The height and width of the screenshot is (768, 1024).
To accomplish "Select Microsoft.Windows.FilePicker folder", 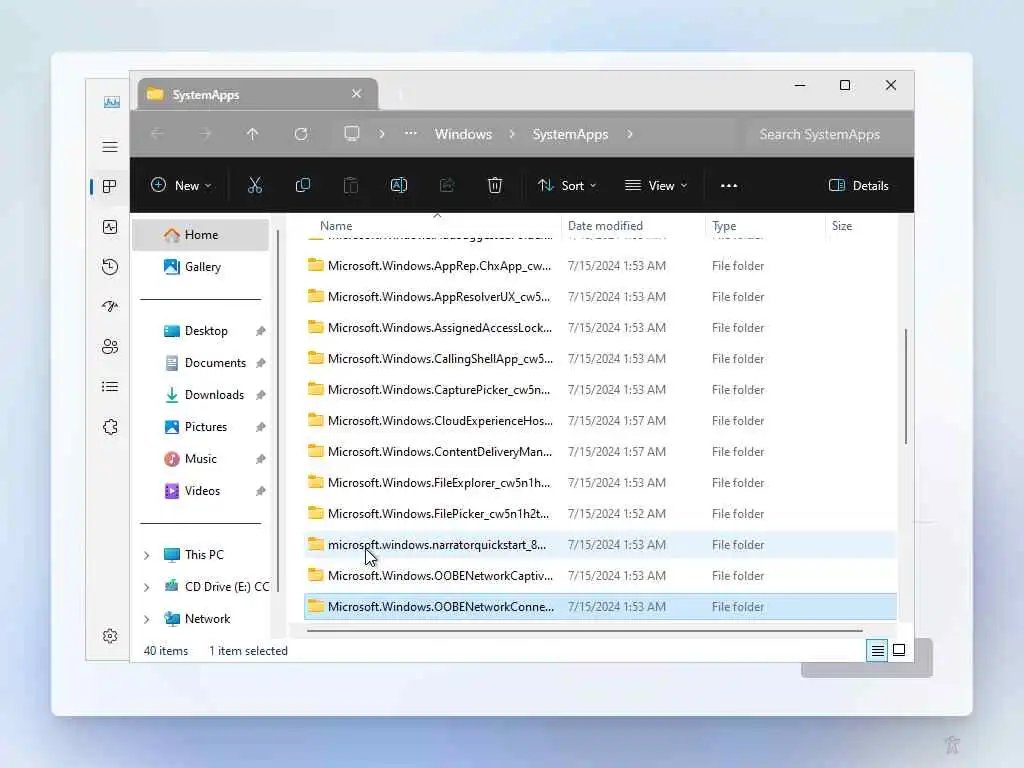I will pos(600,513).
